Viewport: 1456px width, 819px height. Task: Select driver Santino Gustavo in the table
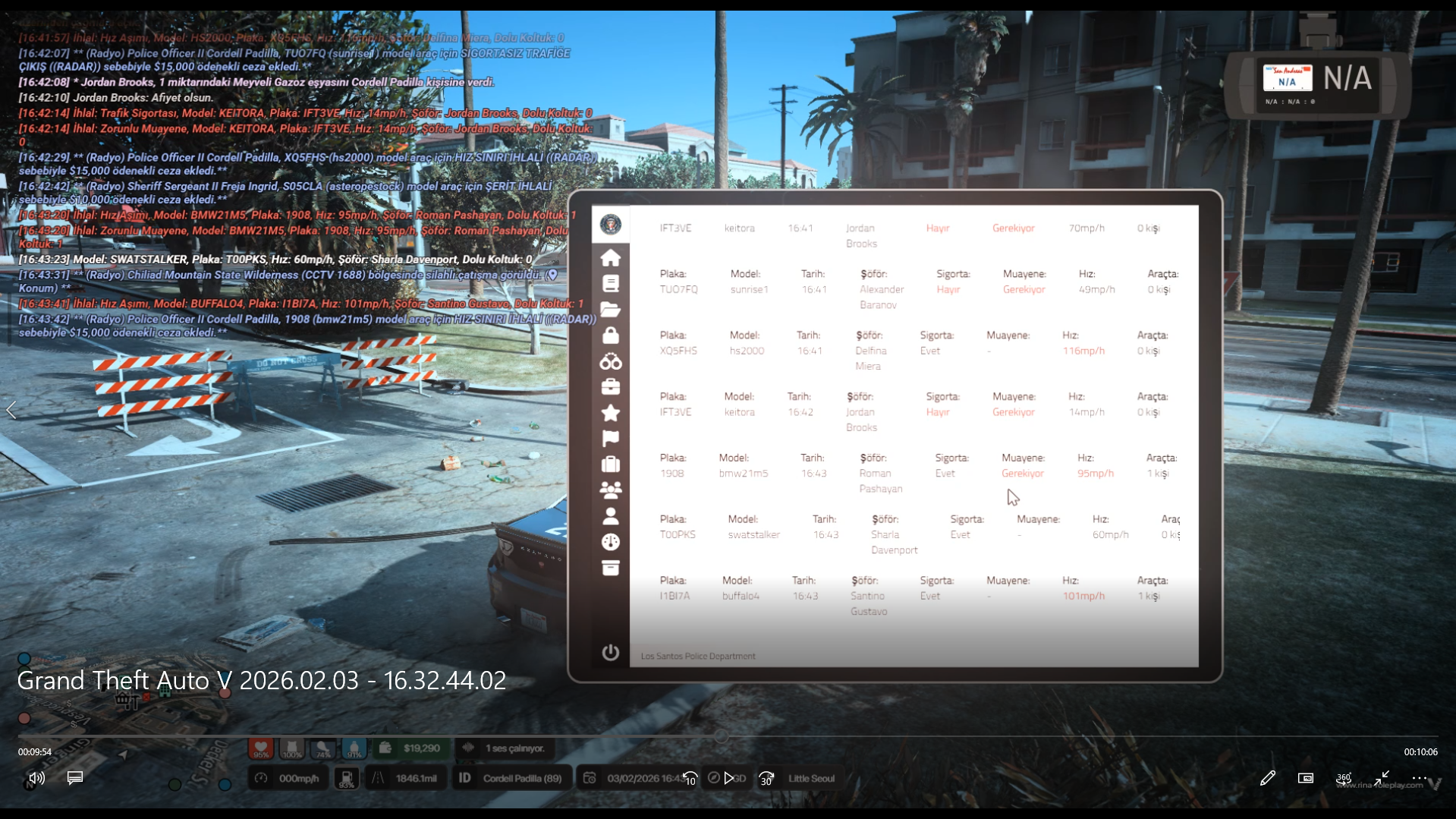click(869, 604)
